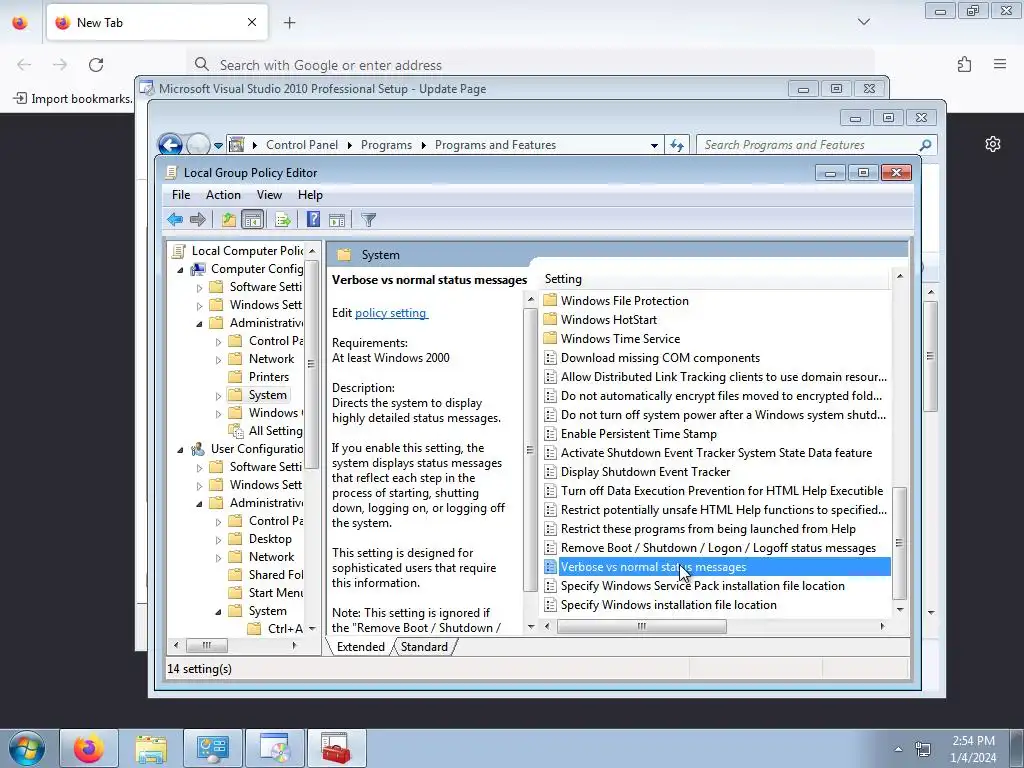Expand the Control Panel node under Computer Configuration
This screenshot has width=1024, height=768.
(219, 342)
